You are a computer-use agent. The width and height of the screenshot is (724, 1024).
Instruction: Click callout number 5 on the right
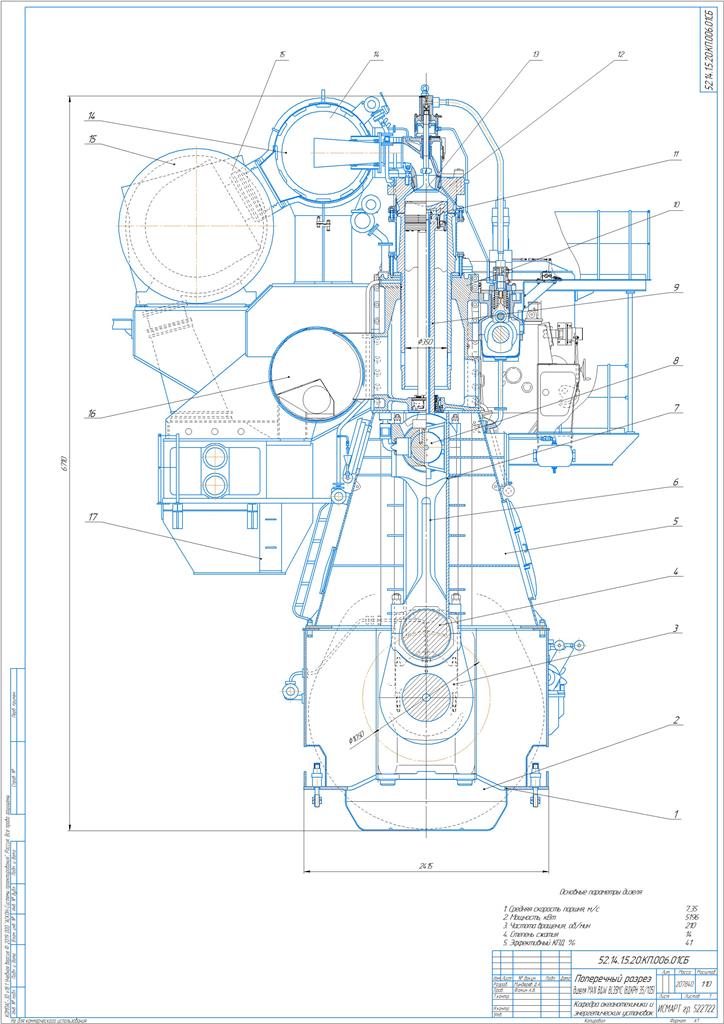click(677, 520)
